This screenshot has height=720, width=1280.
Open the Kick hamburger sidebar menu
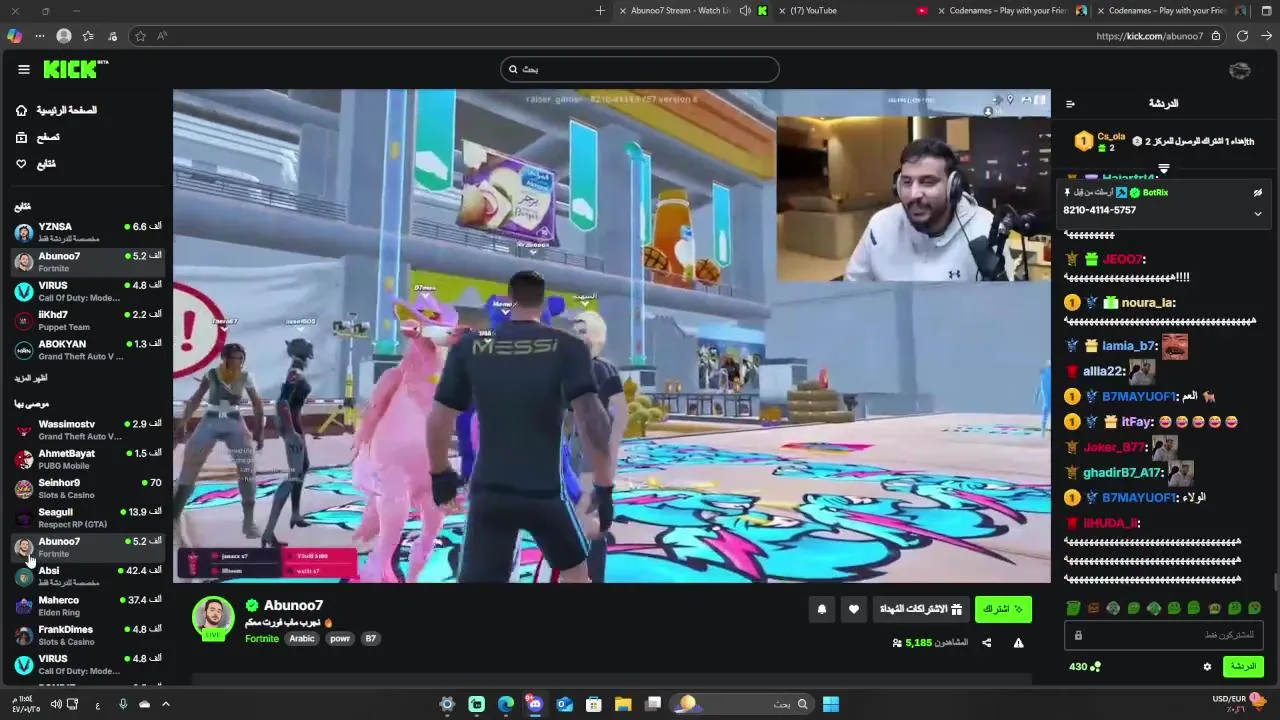pos(23,69)
